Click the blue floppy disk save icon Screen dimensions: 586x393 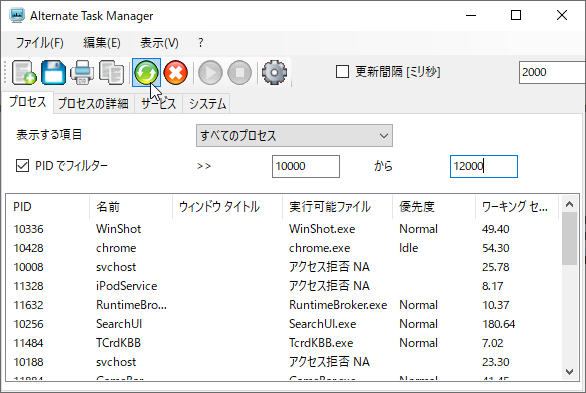point(53,72)
